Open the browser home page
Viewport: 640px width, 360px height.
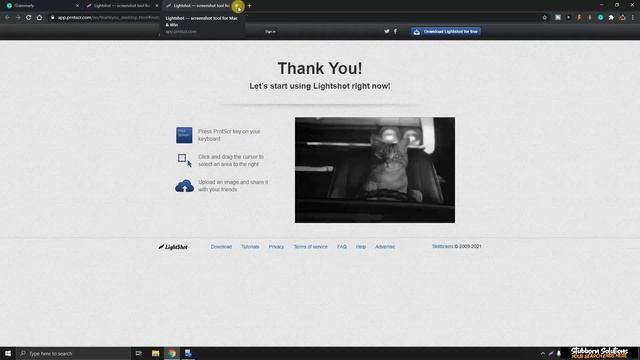point(39,18)
